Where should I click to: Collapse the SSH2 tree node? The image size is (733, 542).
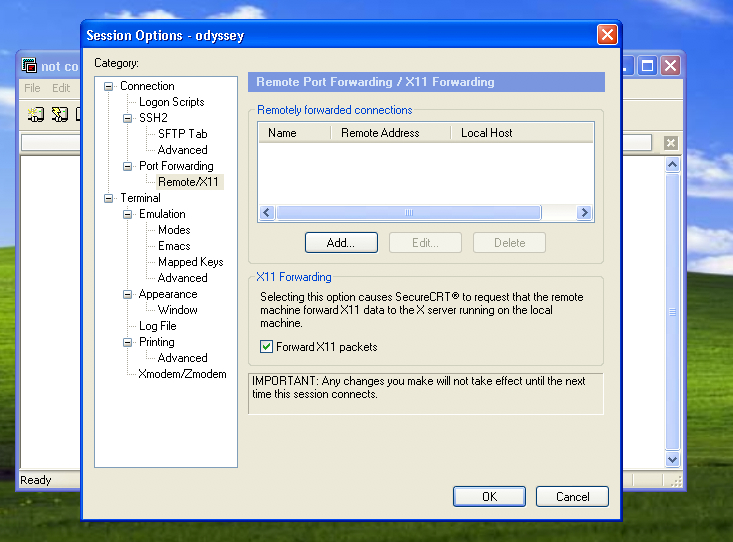pos(127,118)
